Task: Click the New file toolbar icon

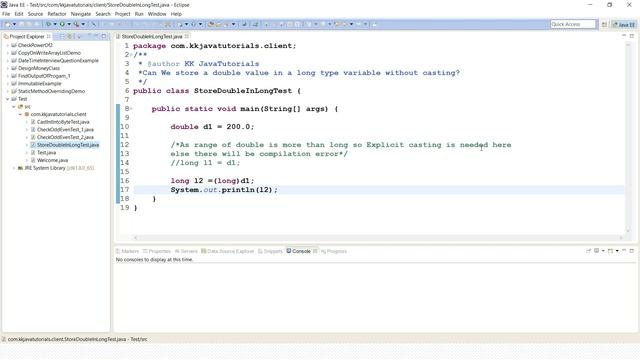Action: (x=7, y=24)
